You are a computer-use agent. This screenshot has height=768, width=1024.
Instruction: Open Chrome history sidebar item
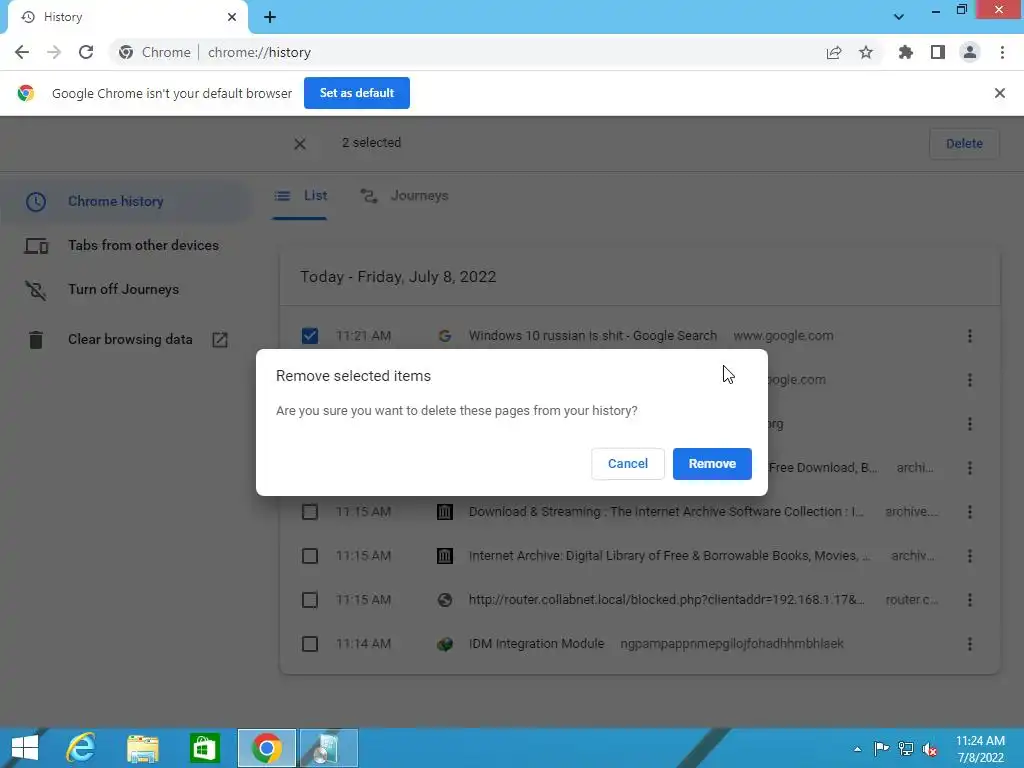coord(124,201)
